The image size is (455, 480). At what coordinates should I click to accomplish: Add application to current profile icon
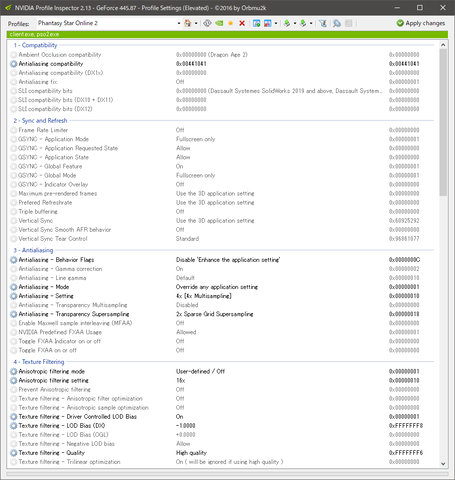(x=256, y=23)
